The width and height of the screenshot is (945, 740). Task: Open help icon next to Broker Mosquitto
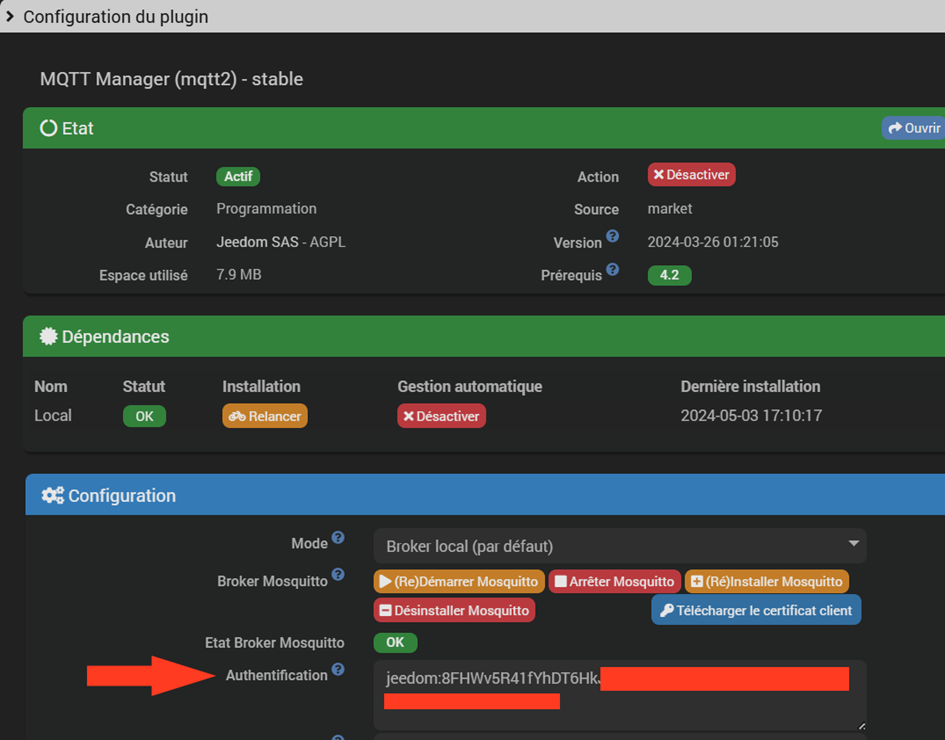pyautogui.click(x=338, y=575)
